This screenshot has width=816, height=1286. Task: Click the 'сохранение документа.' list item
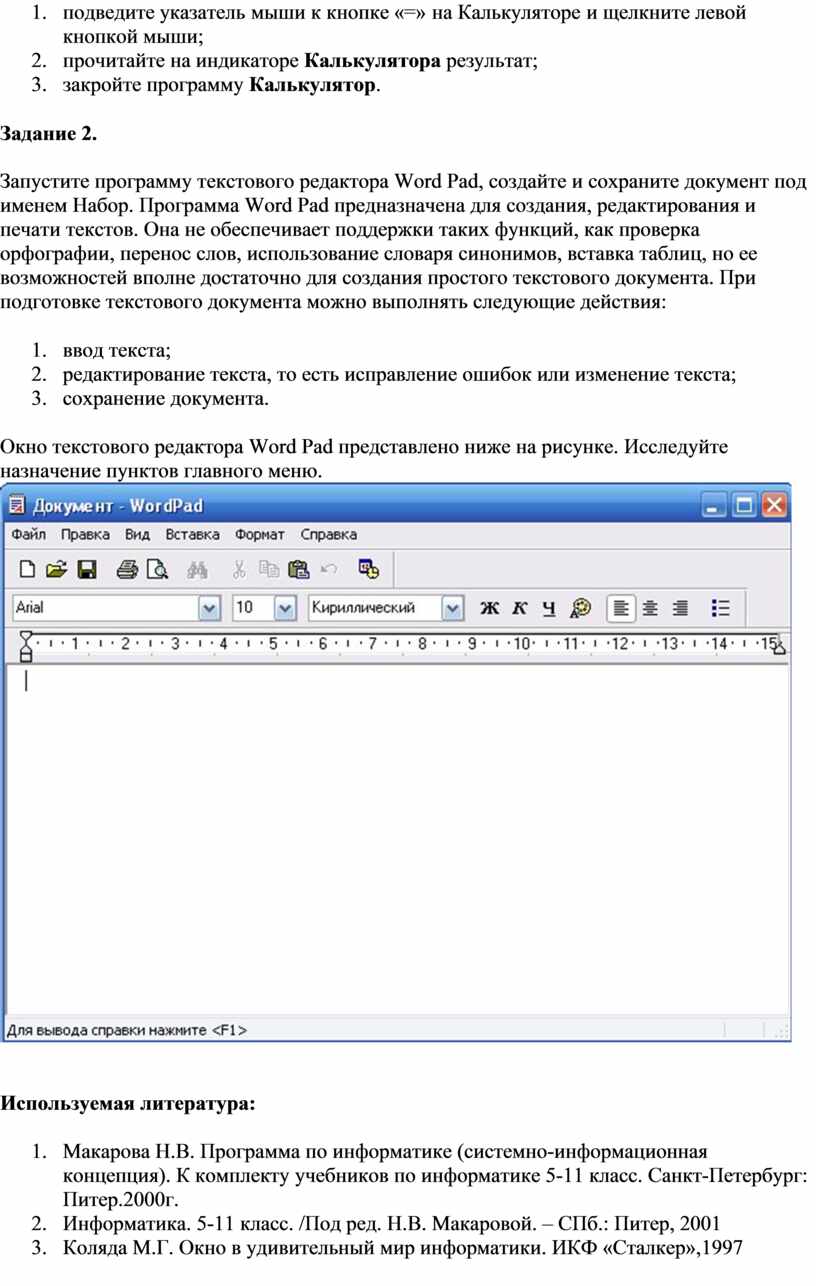click(166, 399)
